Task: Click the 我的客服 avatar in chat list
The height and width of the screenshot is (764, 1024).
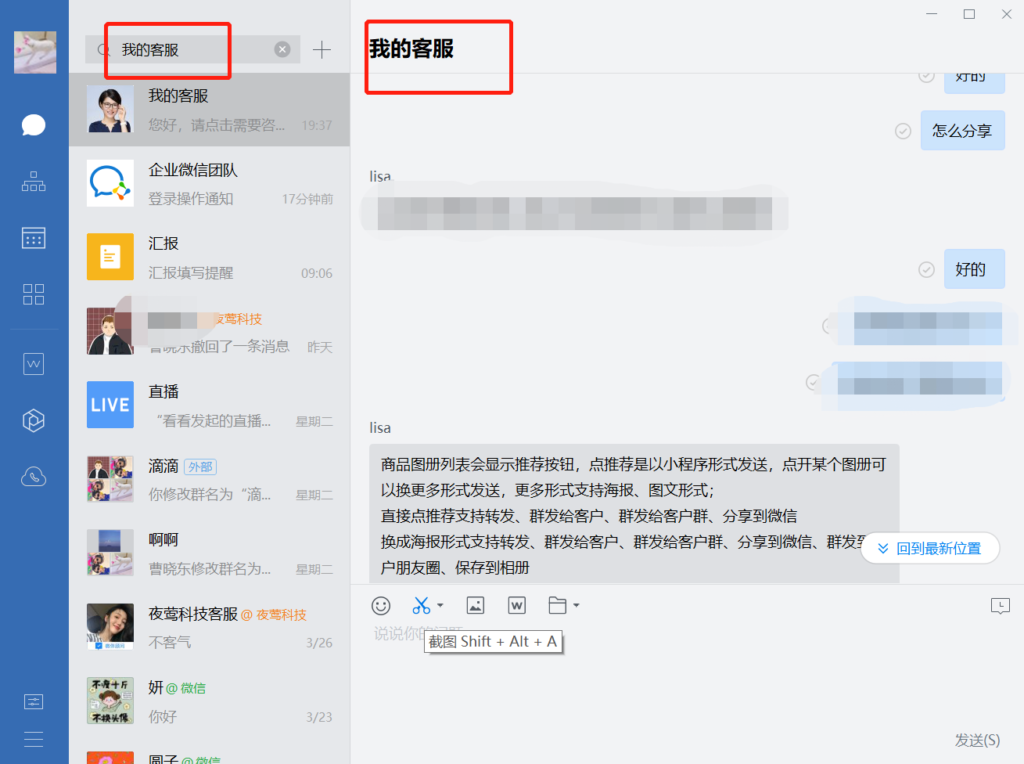Action: tap(110, 110)
